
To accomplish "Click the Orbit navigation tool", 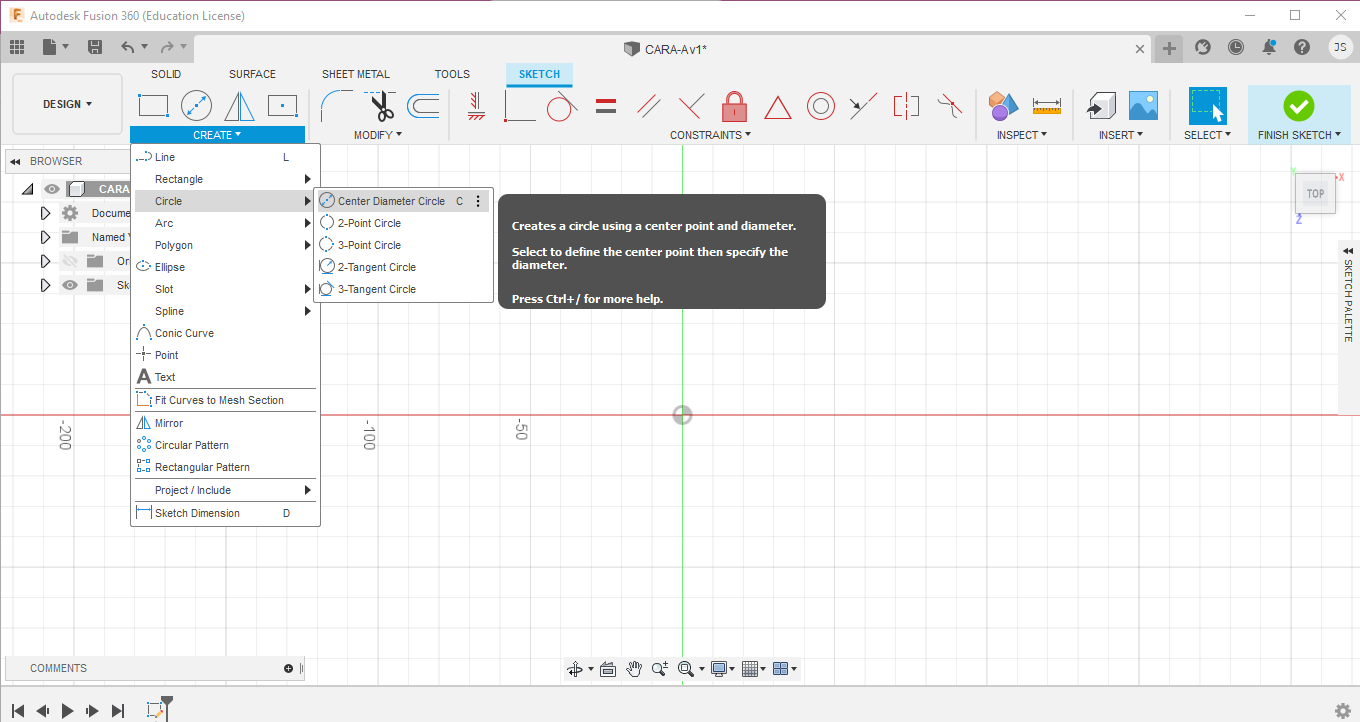I will click(575, 669).
